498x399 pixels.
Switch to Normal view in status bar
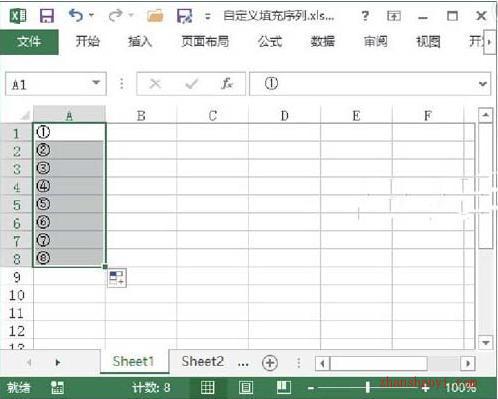207,387
